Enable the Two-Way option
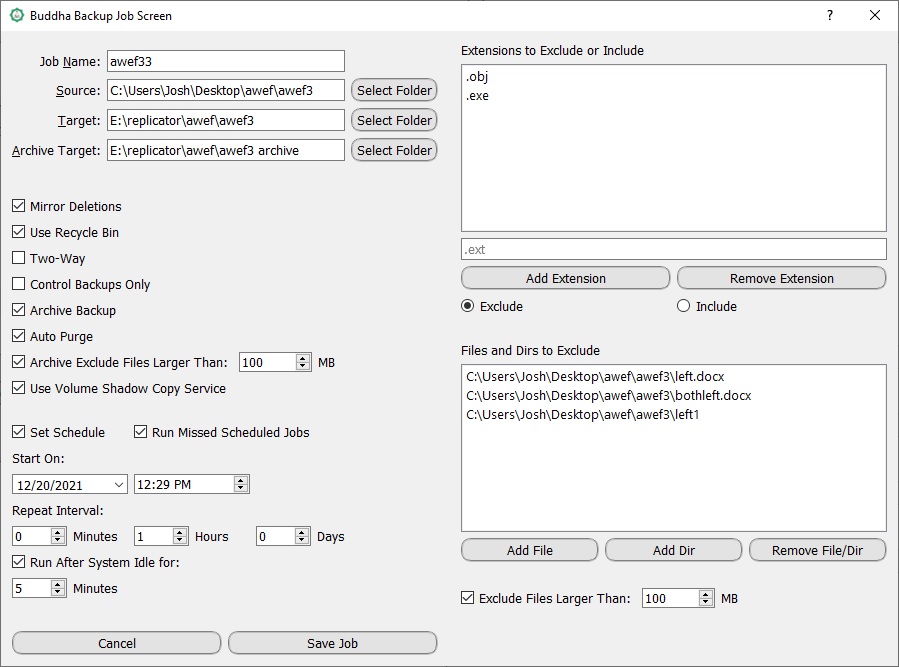This screenshot has width=899, height=667. [x=17, y=258]
